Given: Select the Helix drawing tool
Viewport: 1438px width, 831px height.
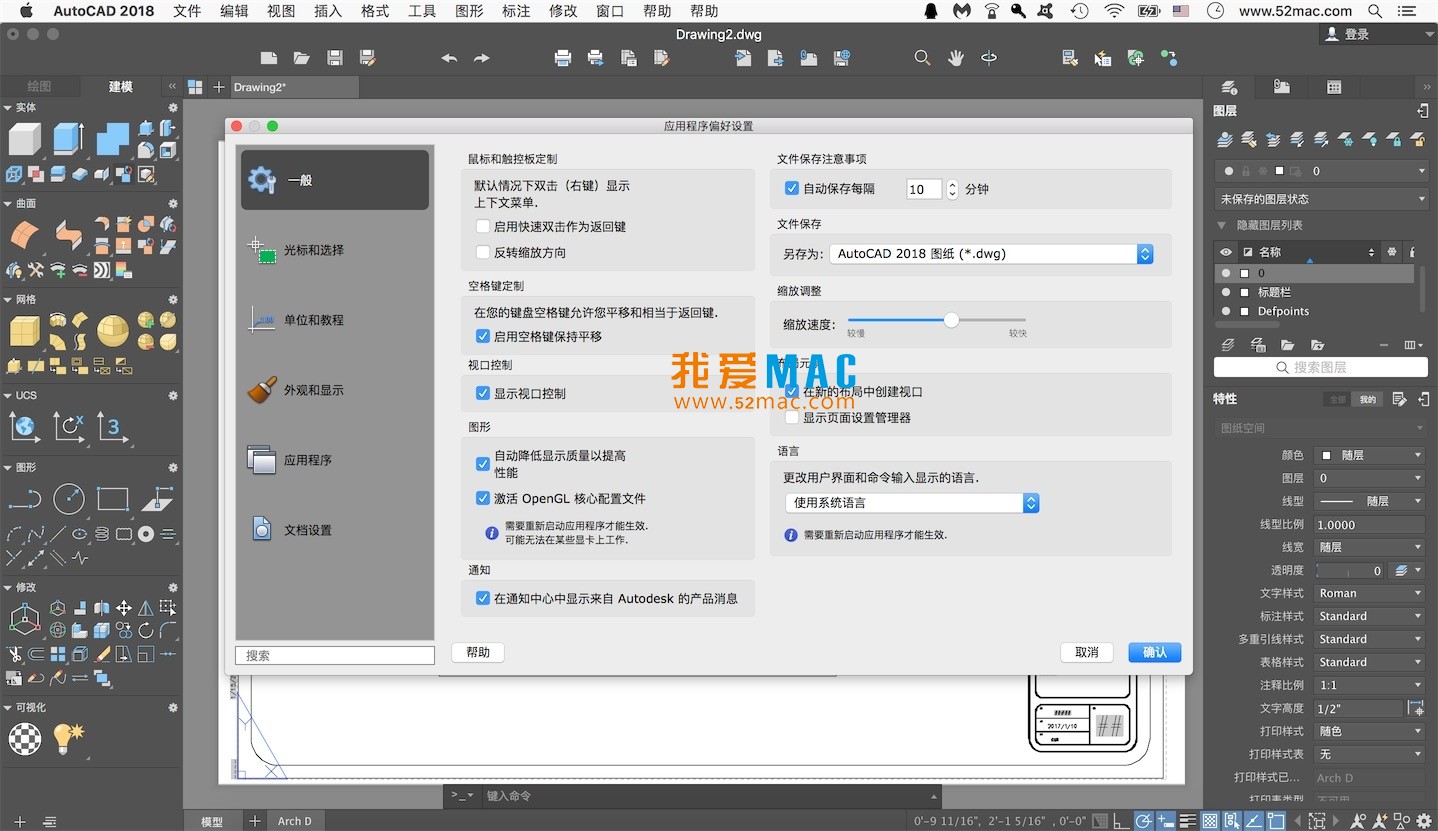Looking at the screenshot, I should pos(102,534).
